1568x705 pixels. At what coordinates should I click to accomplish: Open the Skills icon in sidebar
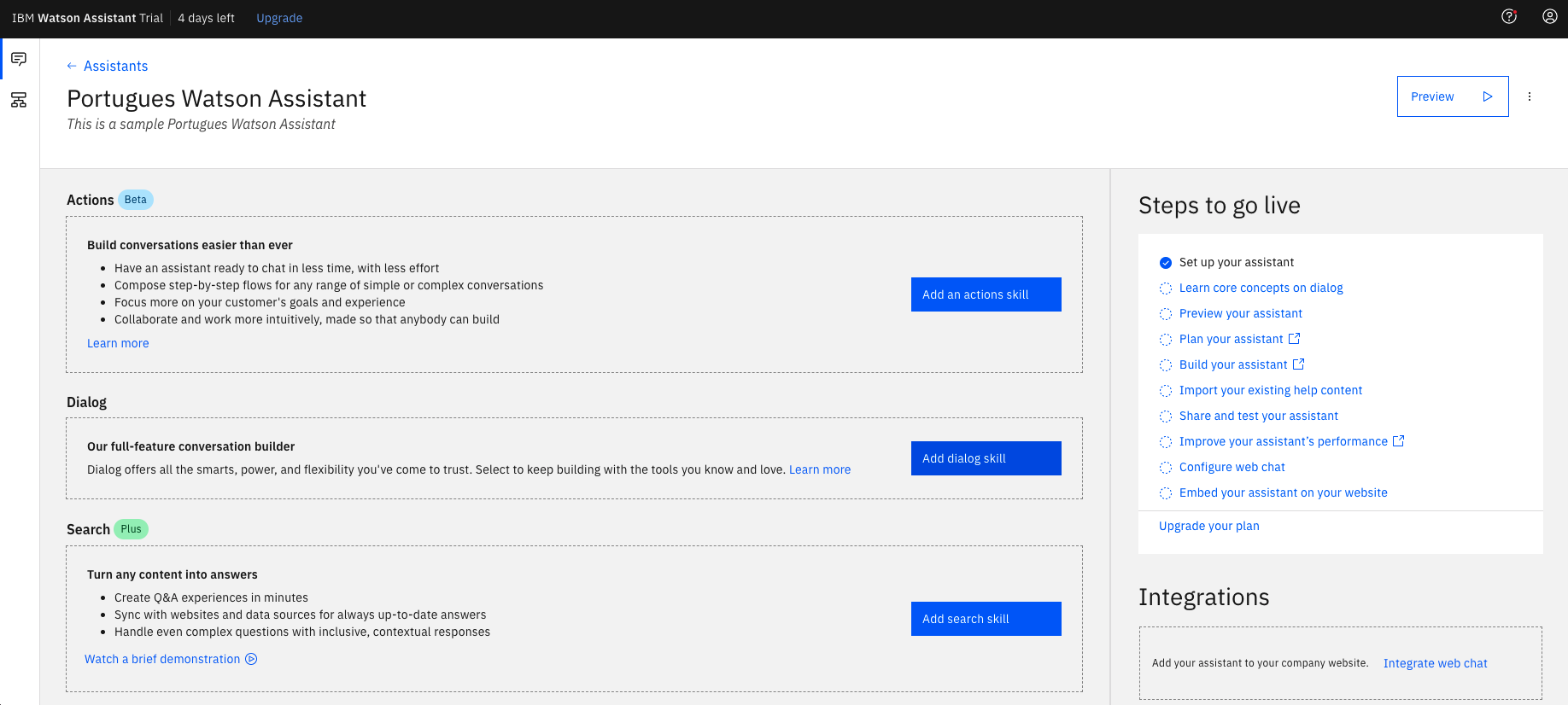tap(19, 100)
